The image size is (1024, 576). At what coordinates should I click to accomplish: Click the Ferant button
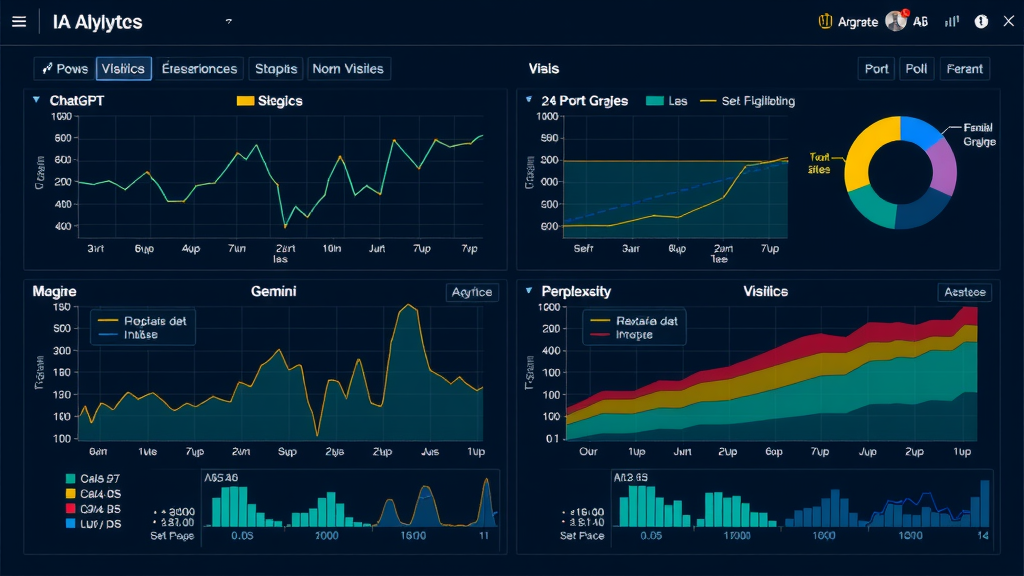(x=964, y=69)
